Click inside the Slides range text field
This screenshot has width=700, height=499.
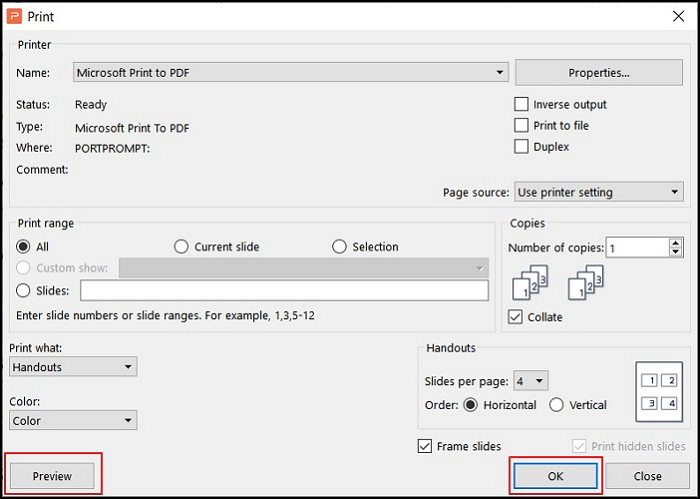pyautogui.click(x=284, y=290)
